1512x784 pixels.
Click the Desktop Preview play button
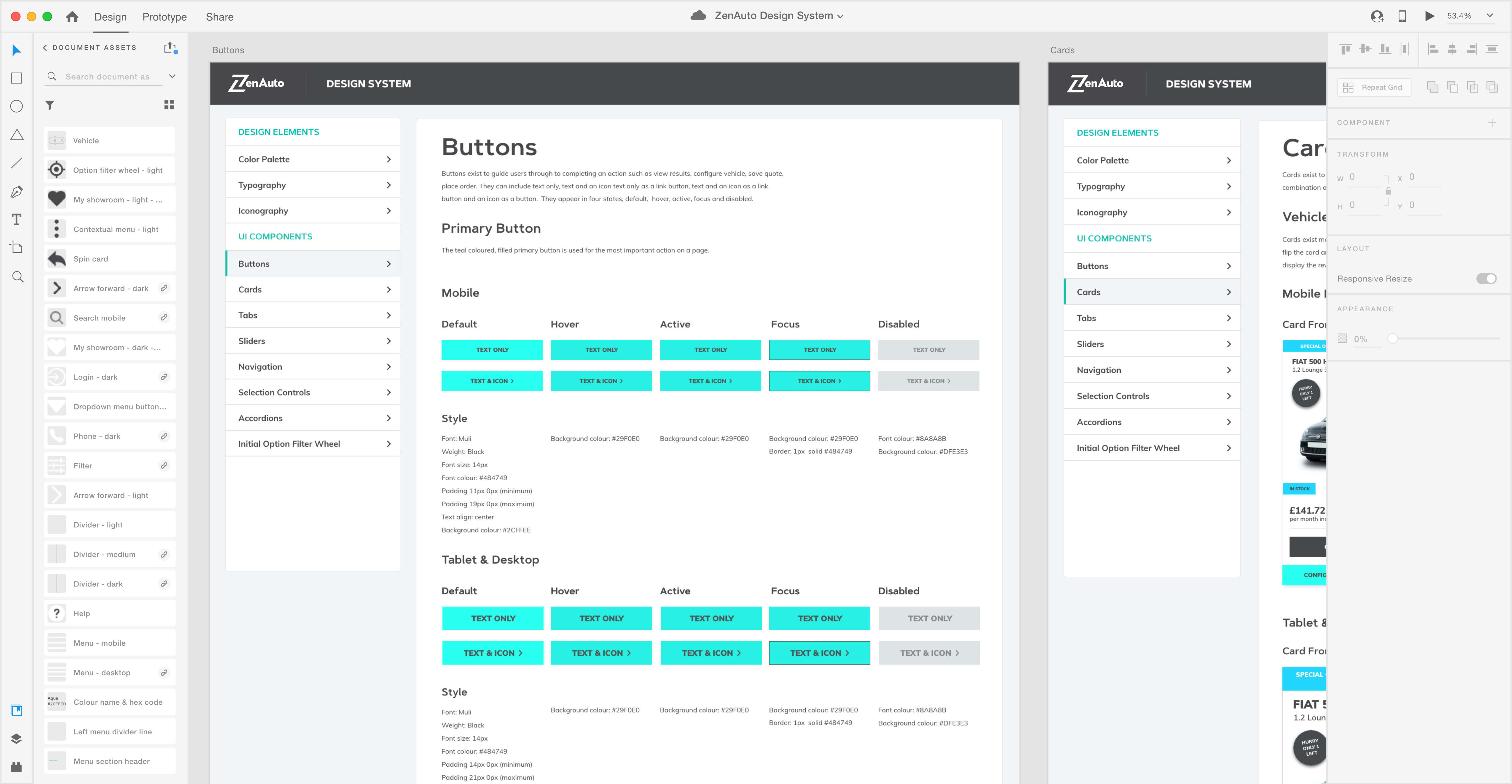pos(1429,16)
